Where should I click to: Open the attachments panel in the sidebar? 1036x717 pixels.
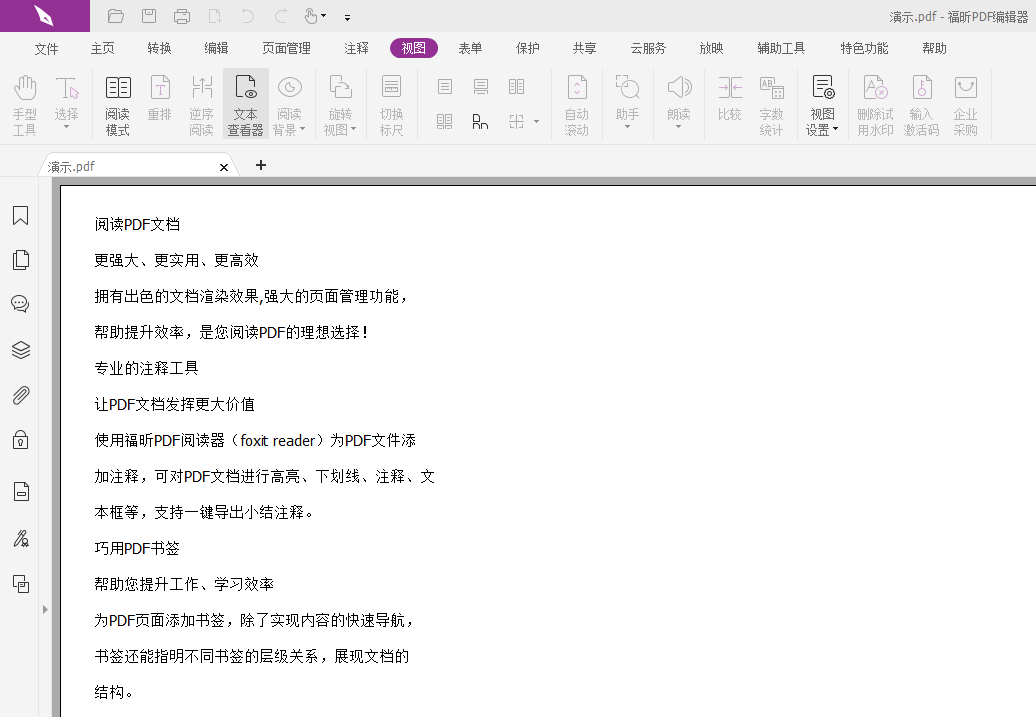click(x=20, y=394)
